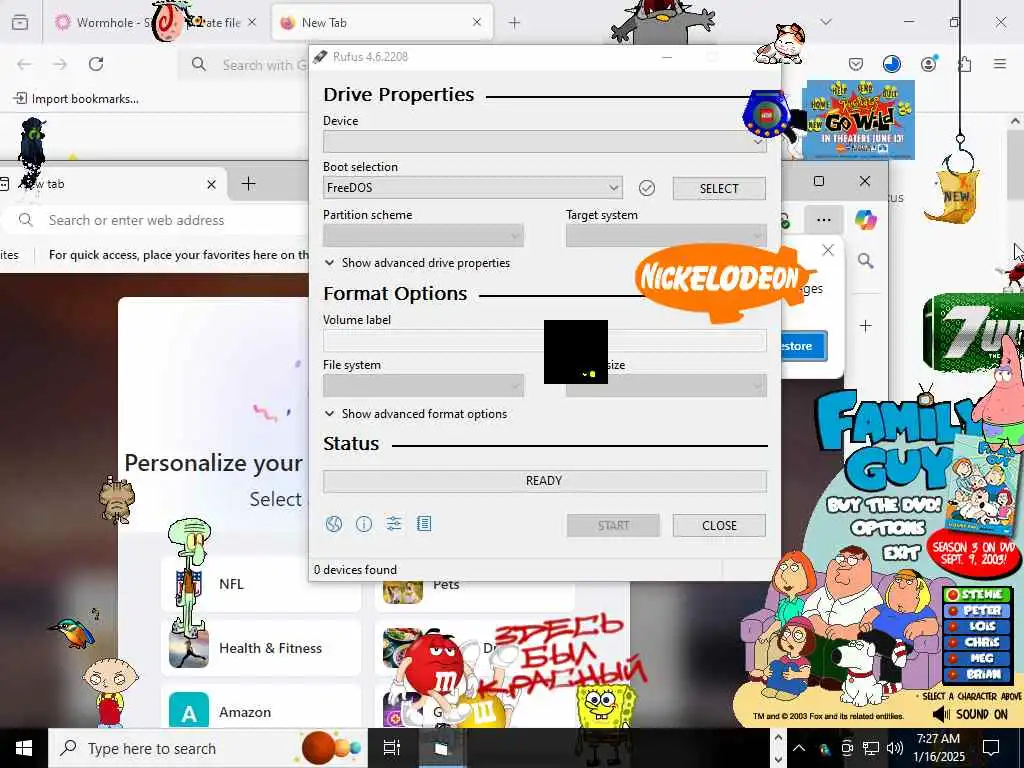Select PETER in Family Guy character list

(976, 610)
